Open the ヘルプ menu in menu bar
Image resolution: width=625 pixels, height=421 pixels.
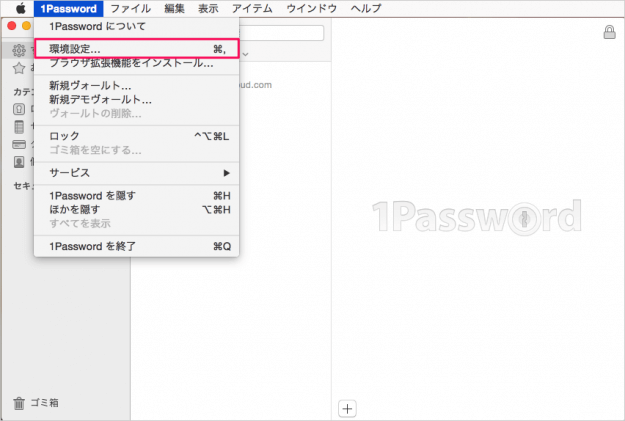365,8
